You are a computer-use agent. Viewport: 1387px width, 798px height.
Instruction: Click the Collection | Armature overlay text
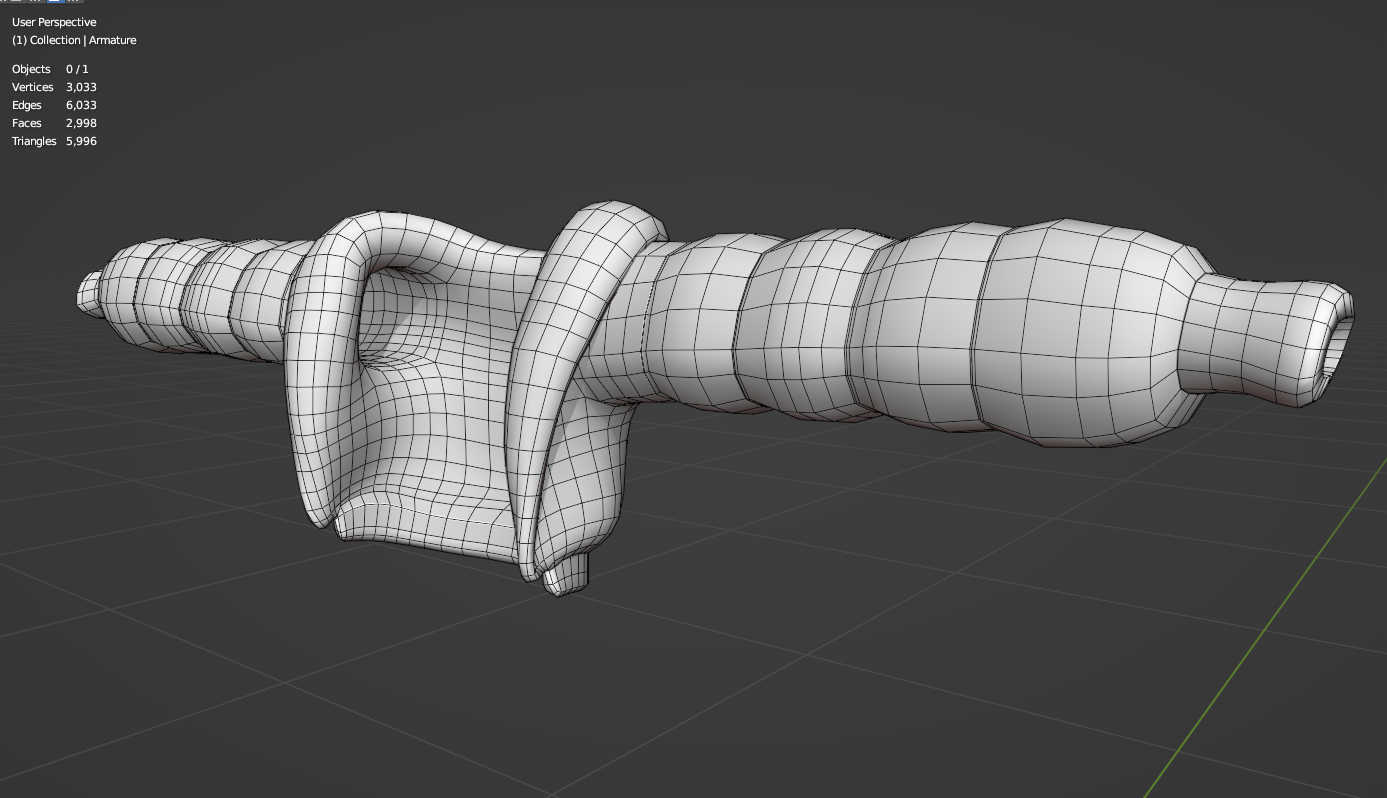74,40
